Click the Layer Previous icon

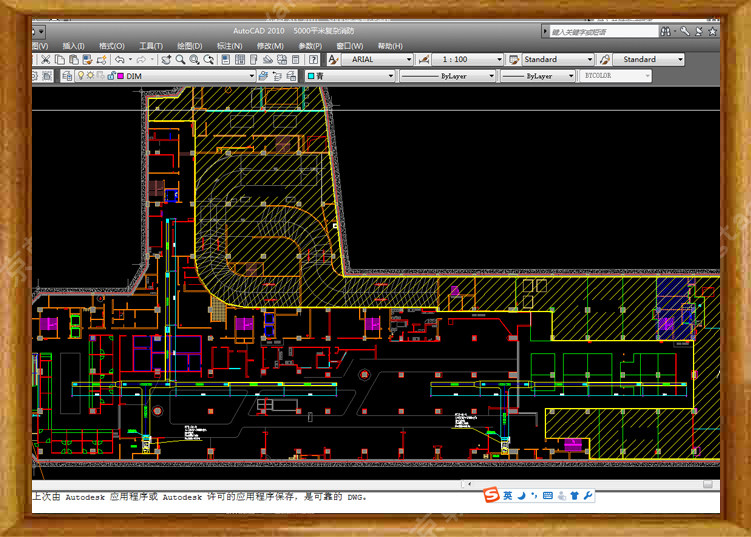277,76
